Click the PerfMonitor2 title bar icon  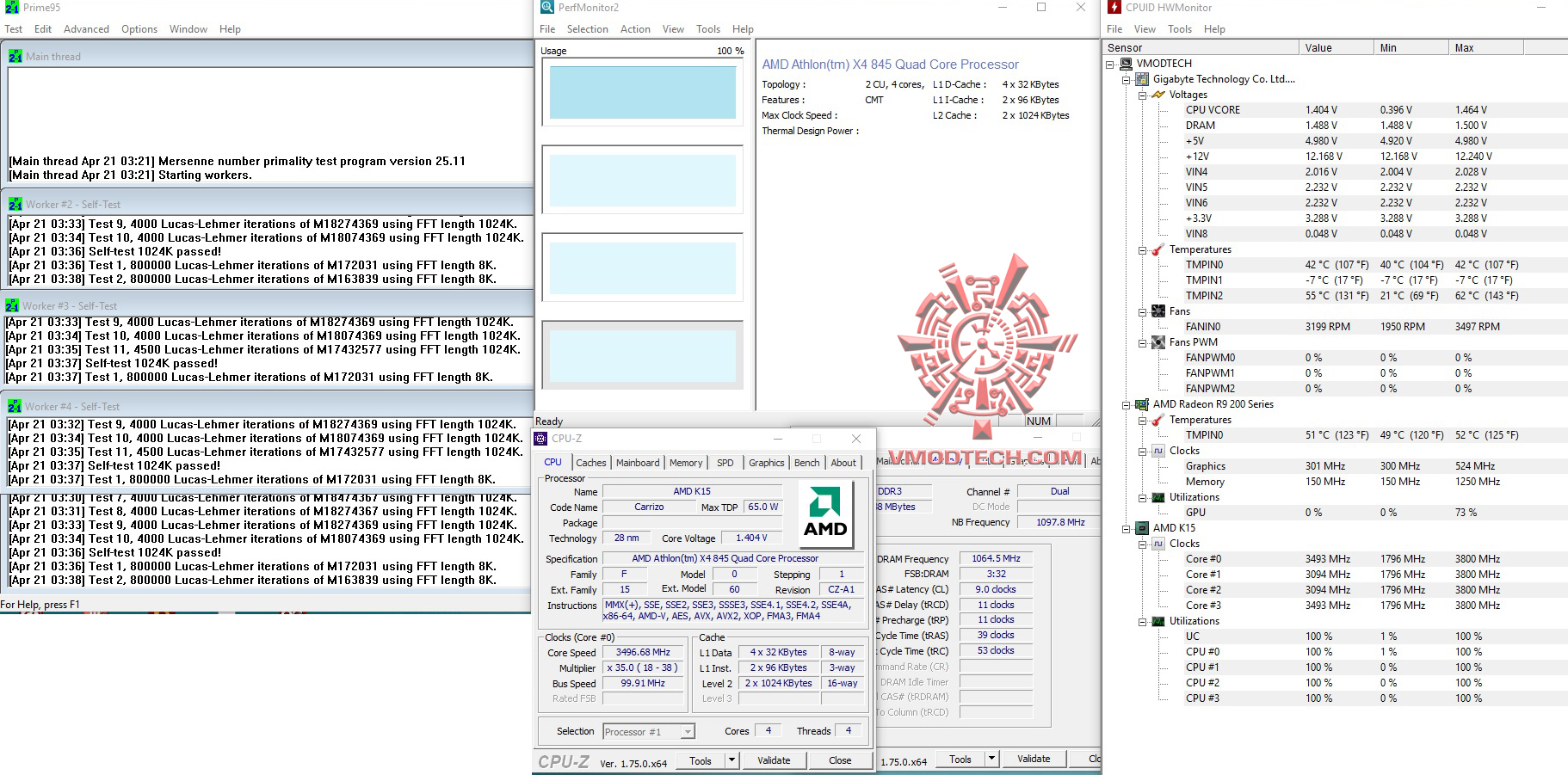(x=547, y=7)
